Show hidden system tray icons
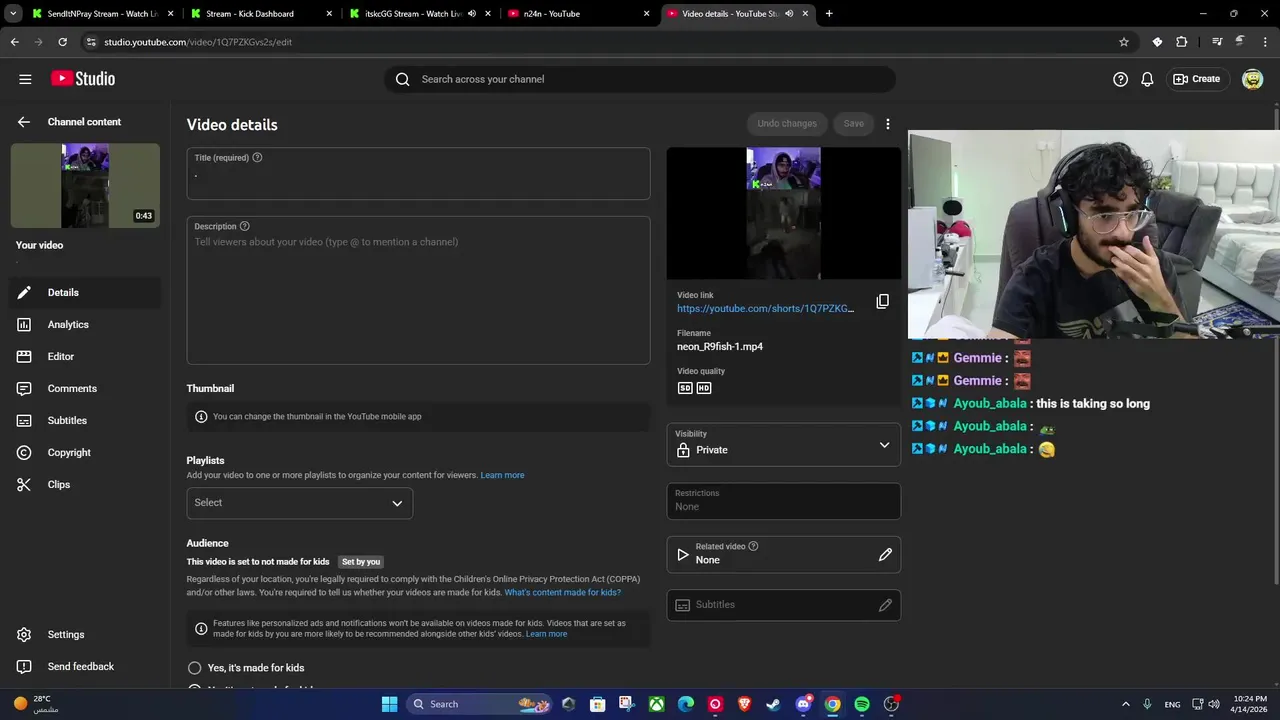Viewport: 1280px width, 720px height. click(x=1125, y=704)
